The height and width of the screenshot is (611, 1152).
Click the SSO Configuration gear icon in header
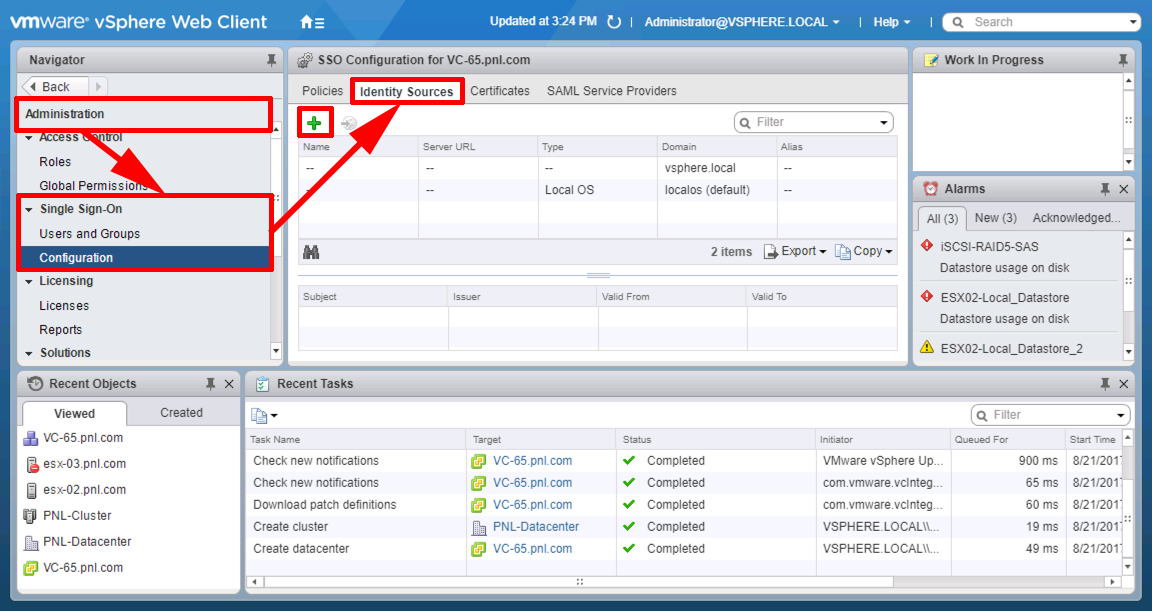coord(304,60)
